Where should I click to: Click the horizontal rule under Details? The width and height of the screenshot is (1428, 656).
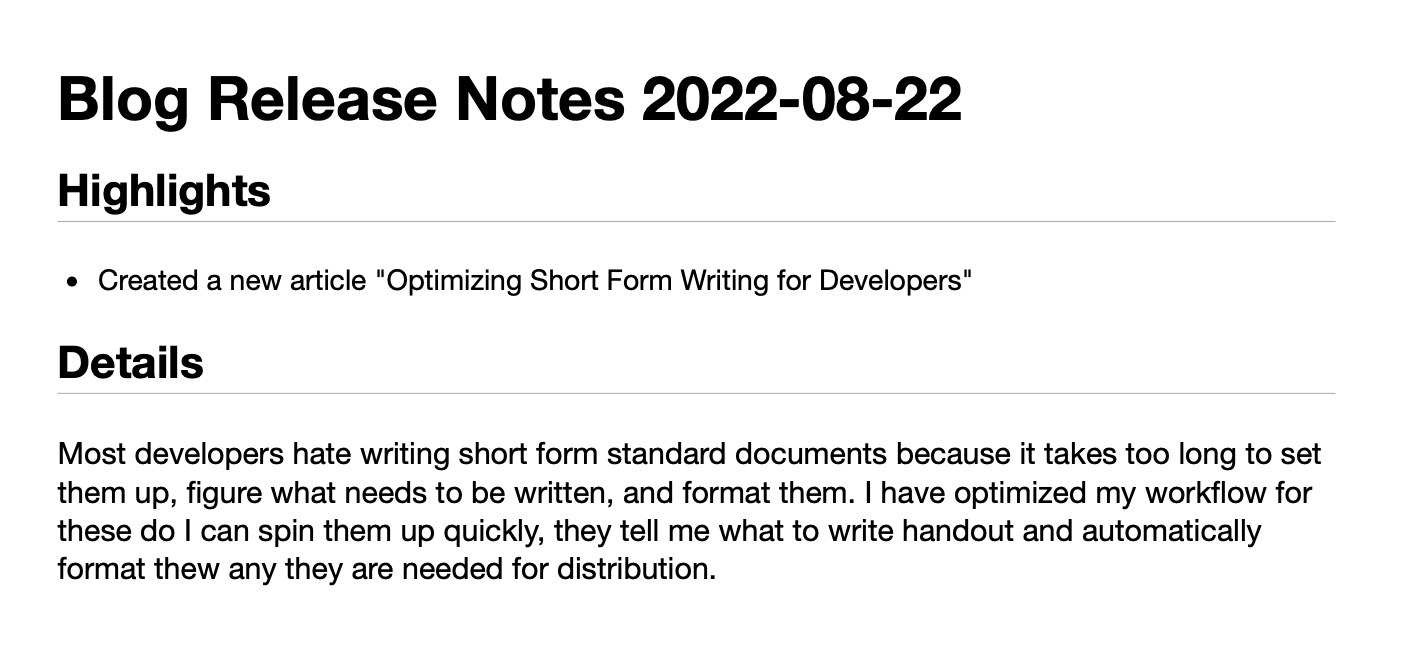697,393
